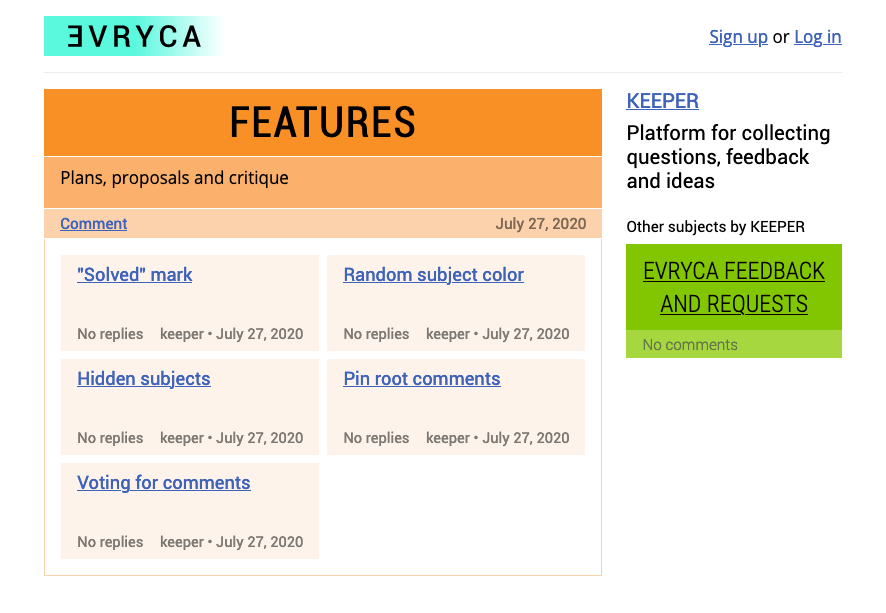
Task: Click the July 27, 2020 subject date
Action: [541, 224]
